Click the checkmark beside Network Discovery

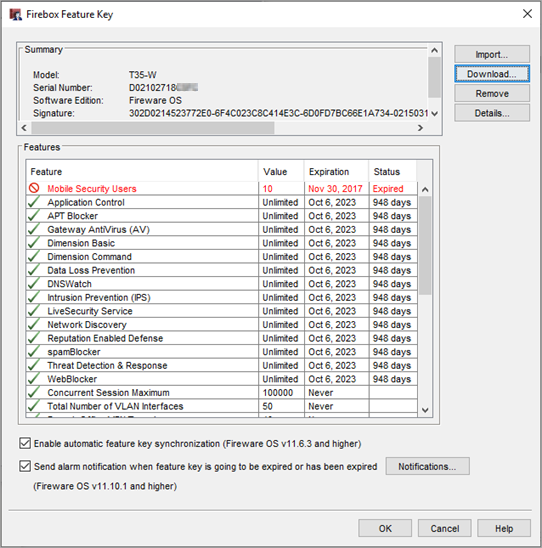tap(34, 325)
